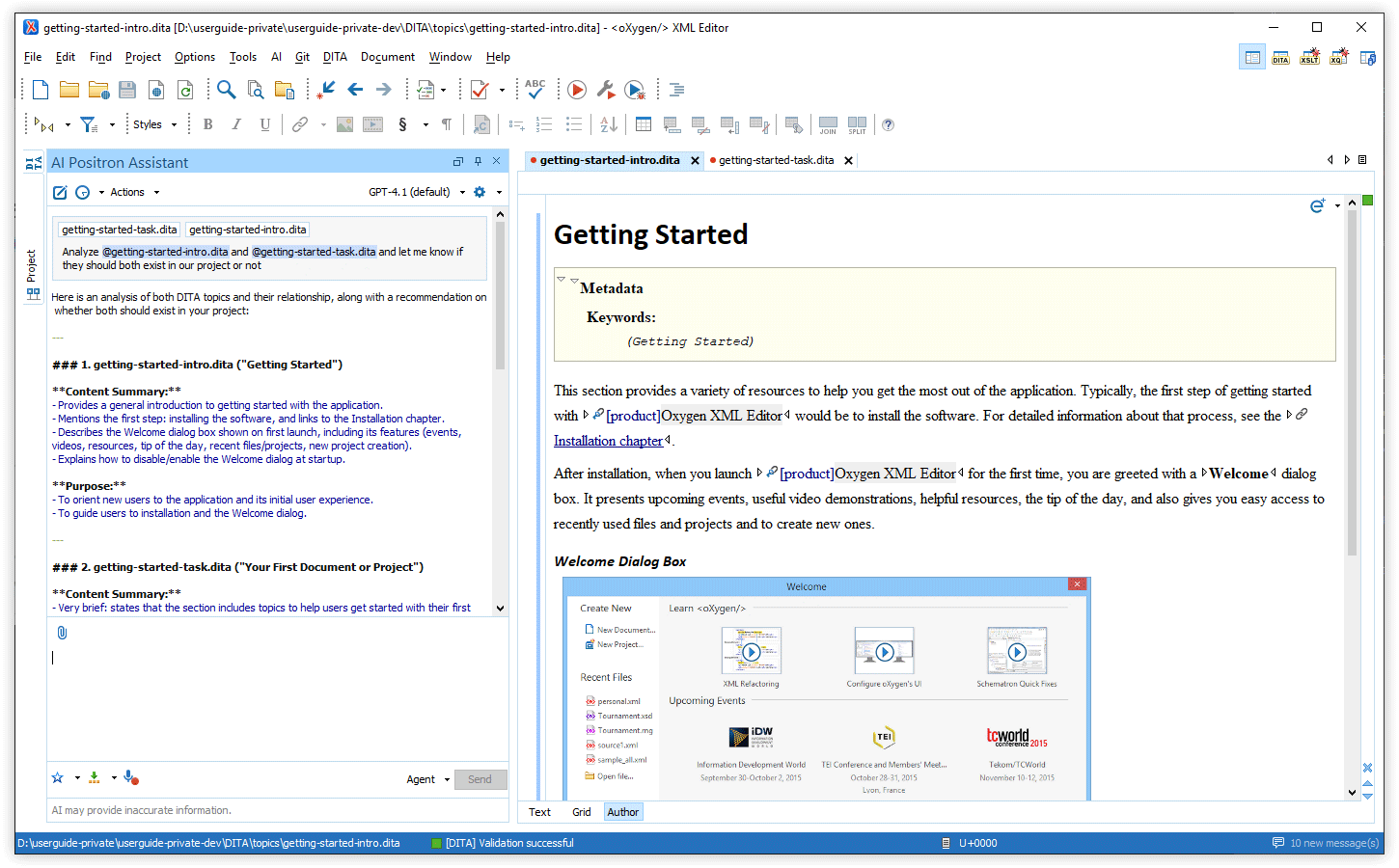The height and width of the screenshot is (868, 1399).
Task: Insert a numbered list
Action: [544, 124]
